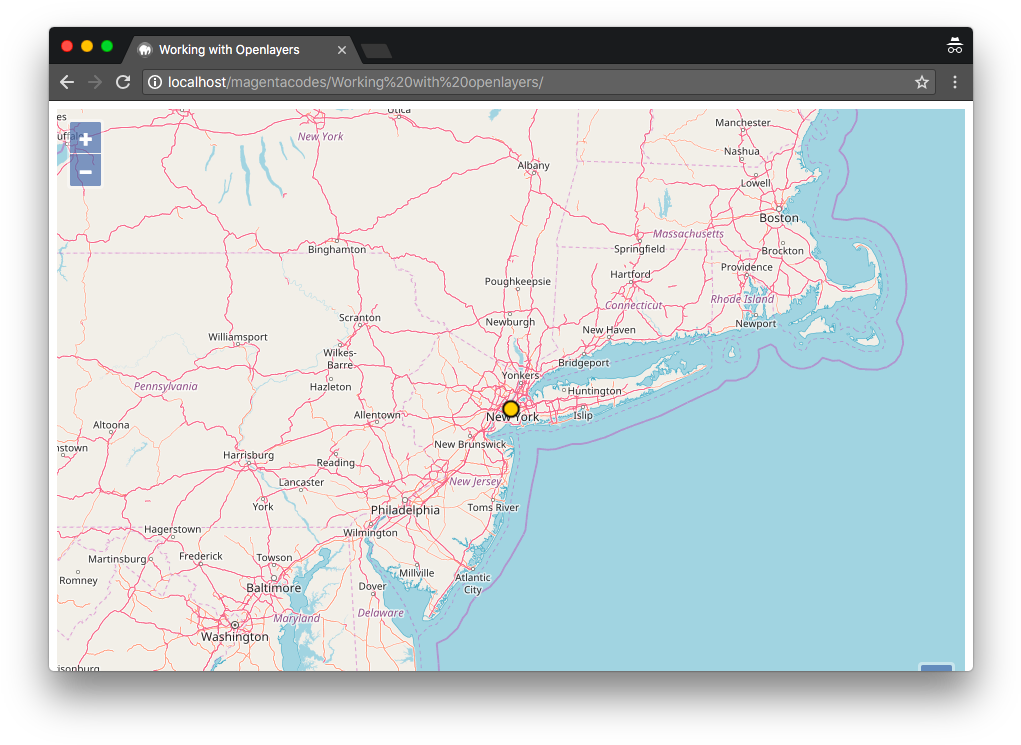Viewport: 1021px width, 745px height.
Task: Click the green fullscreen window button
Action: [107, 46]
